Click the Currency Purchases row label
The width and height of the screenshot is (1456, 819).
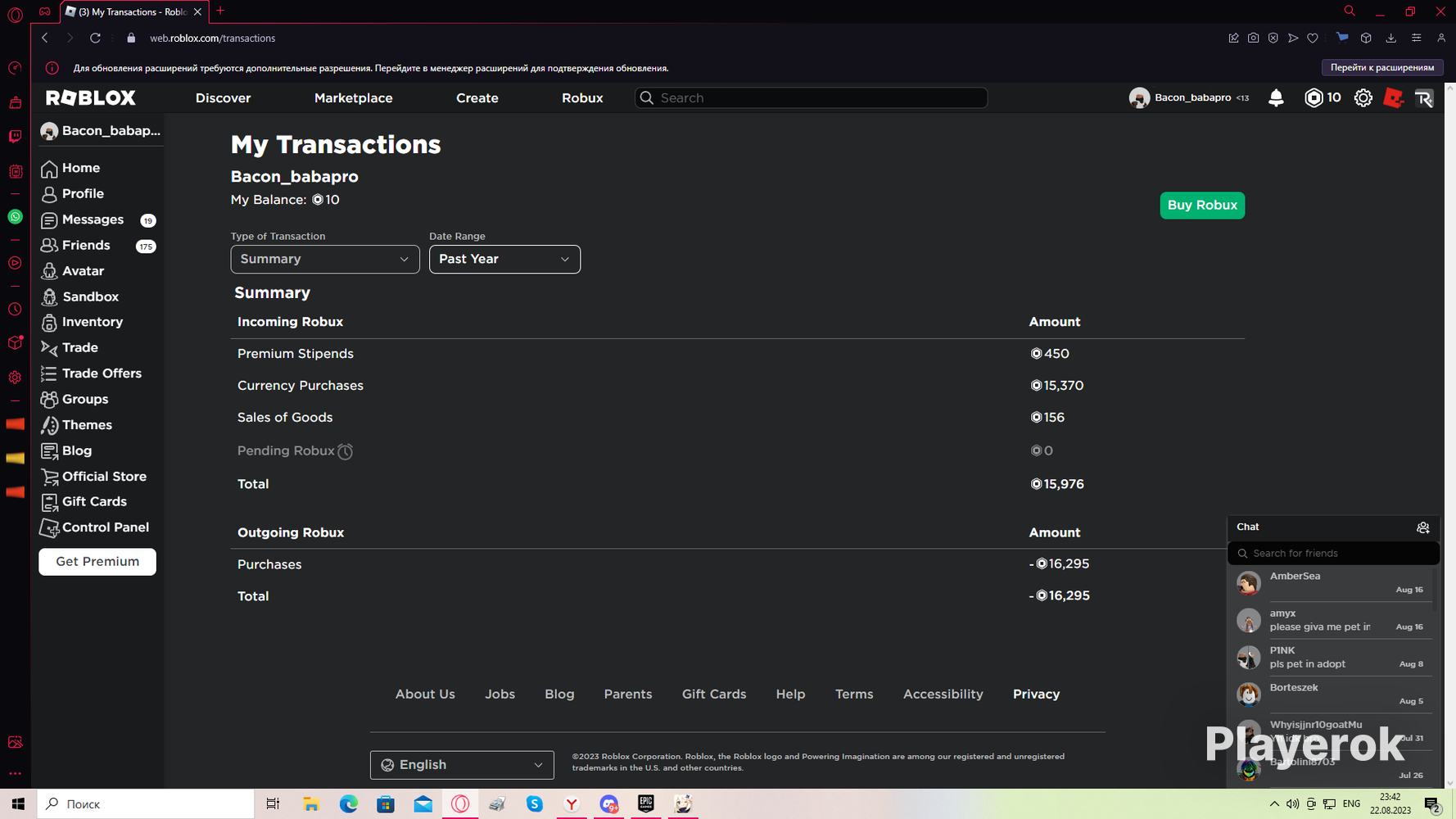click(x=301, y=386)
